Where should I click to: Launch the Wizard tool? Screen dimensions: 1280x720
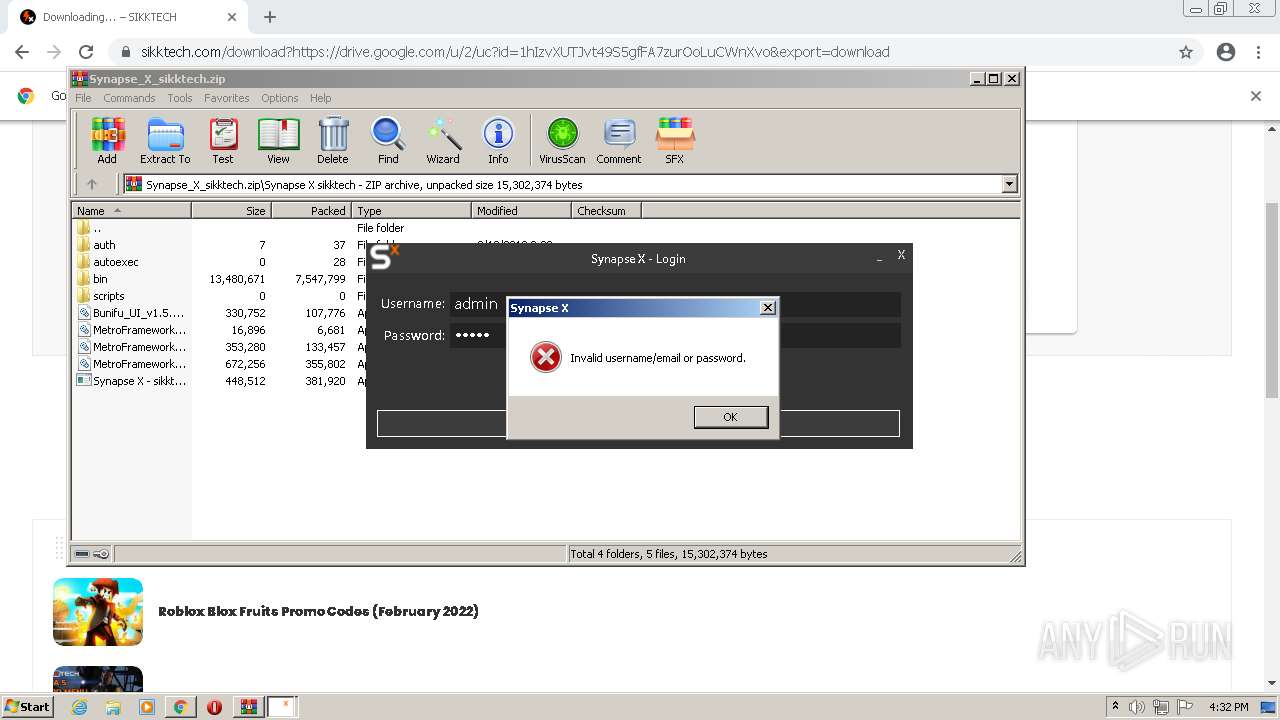click(443, 140)
